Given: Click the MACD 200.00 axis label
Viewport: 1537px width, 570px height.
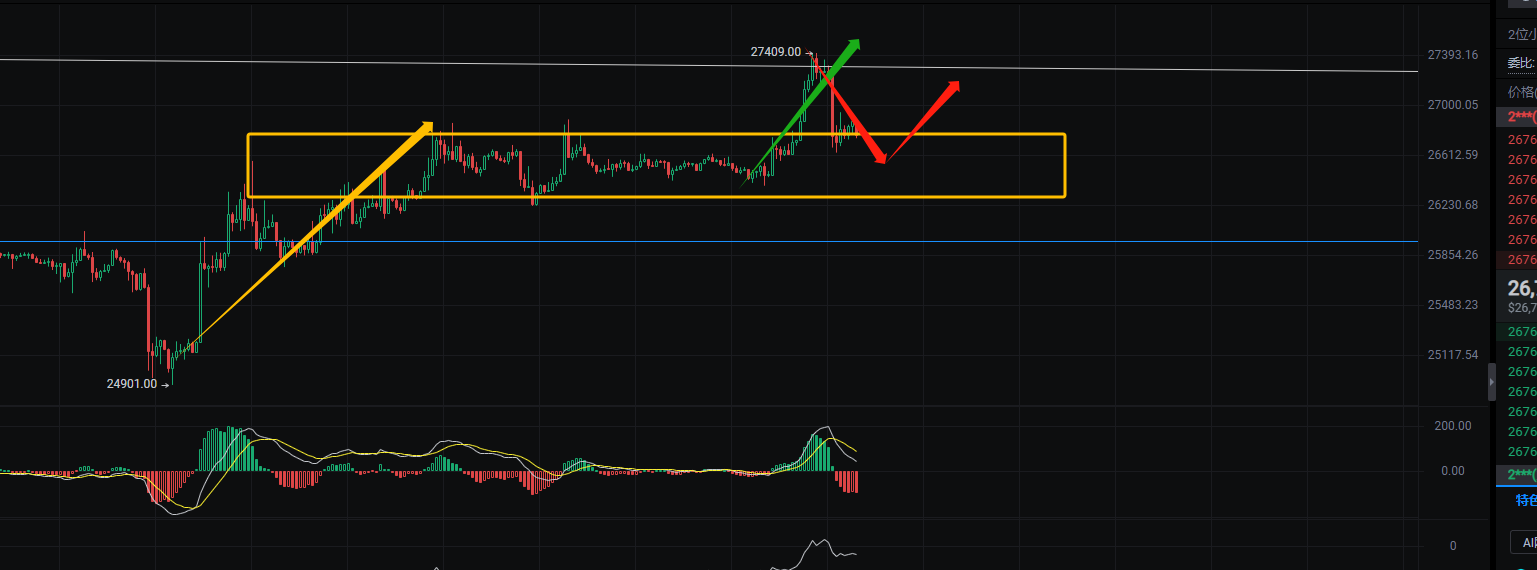Looking at the screenshot, I should [1453, 425].
